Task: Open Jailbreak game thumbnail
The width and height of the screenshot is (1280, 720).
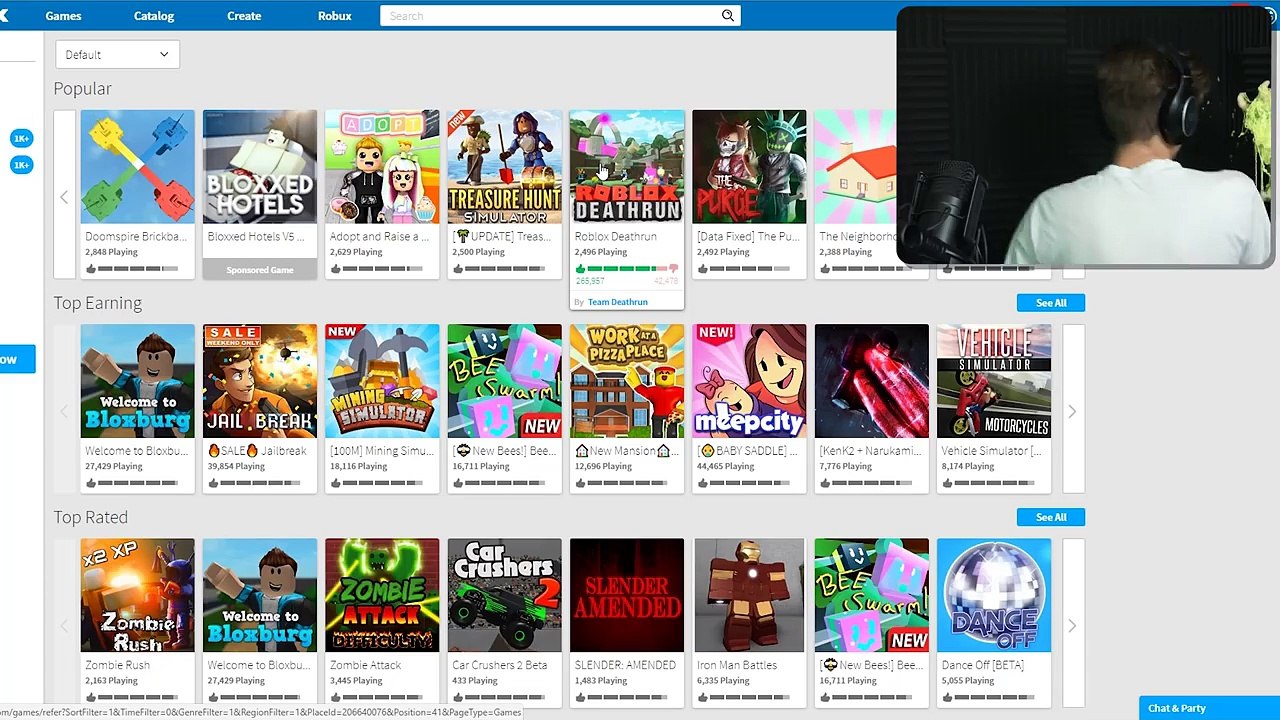Action: click(x=260, y=381)
